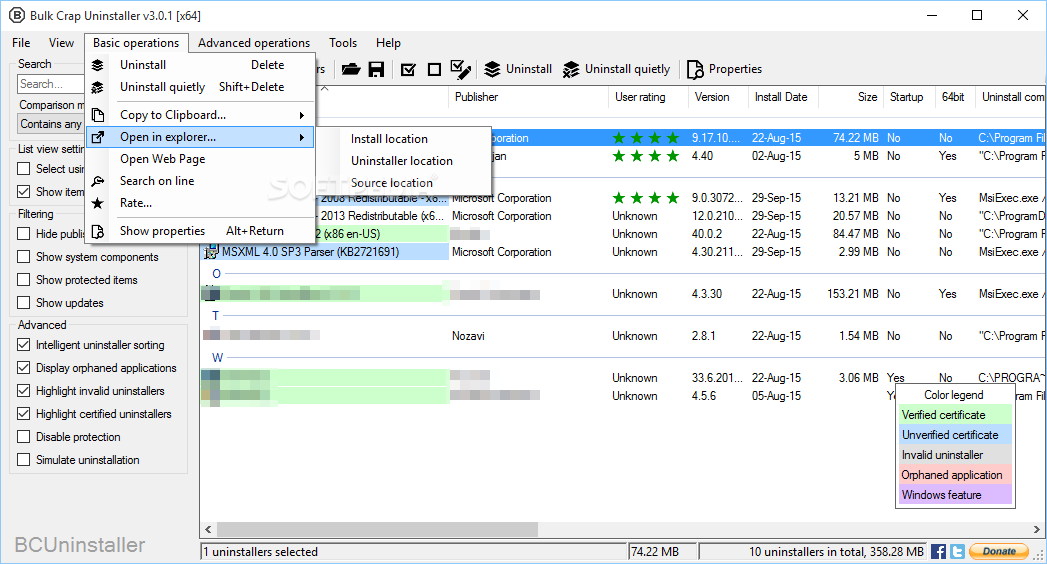Sort by the Publisher column header

(x=528, y=97)
